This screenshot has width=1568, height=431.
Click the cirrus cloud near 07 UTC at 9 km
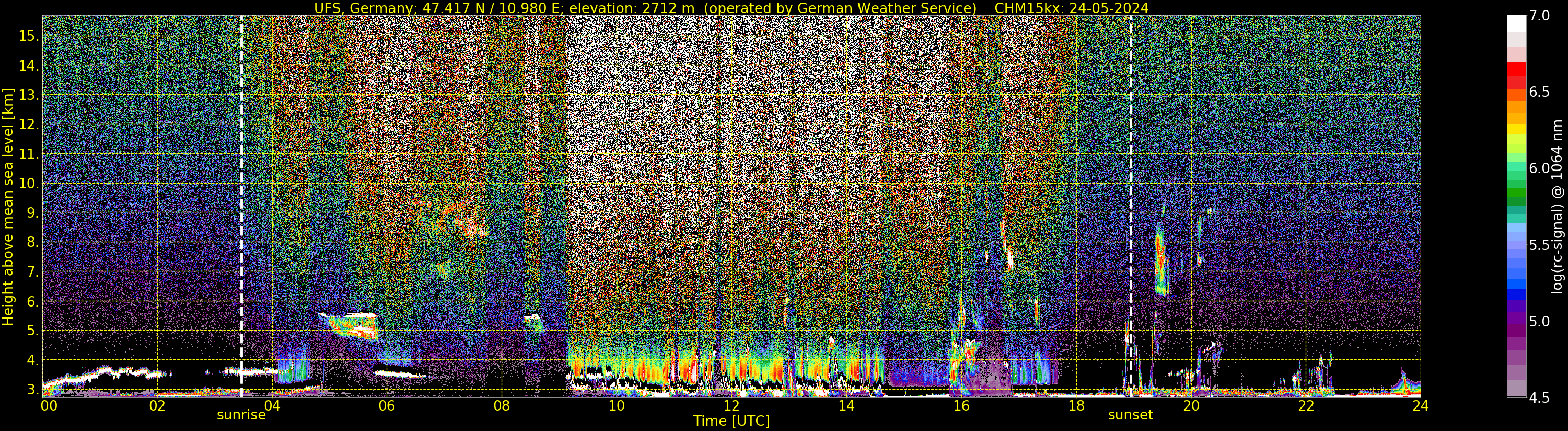(450, 218)
